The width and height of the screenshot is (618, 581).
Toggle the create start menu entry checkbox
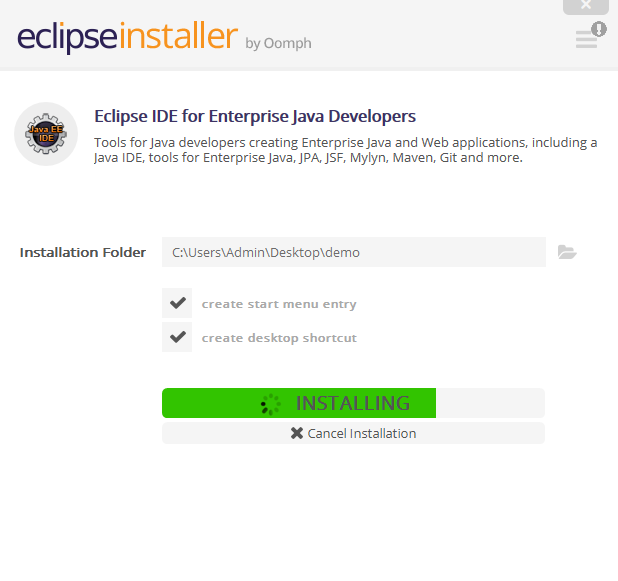point(177,303)
